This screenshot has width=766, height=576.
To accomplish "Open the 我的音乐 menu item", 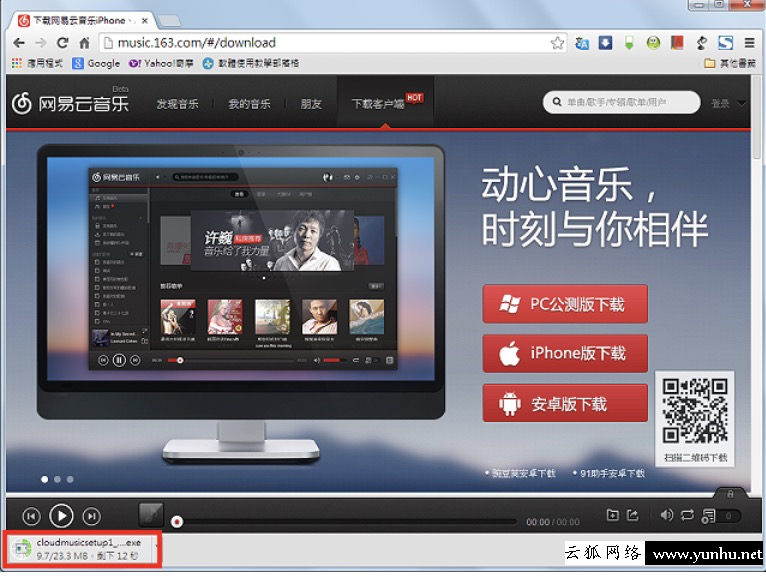I will 249,104.
